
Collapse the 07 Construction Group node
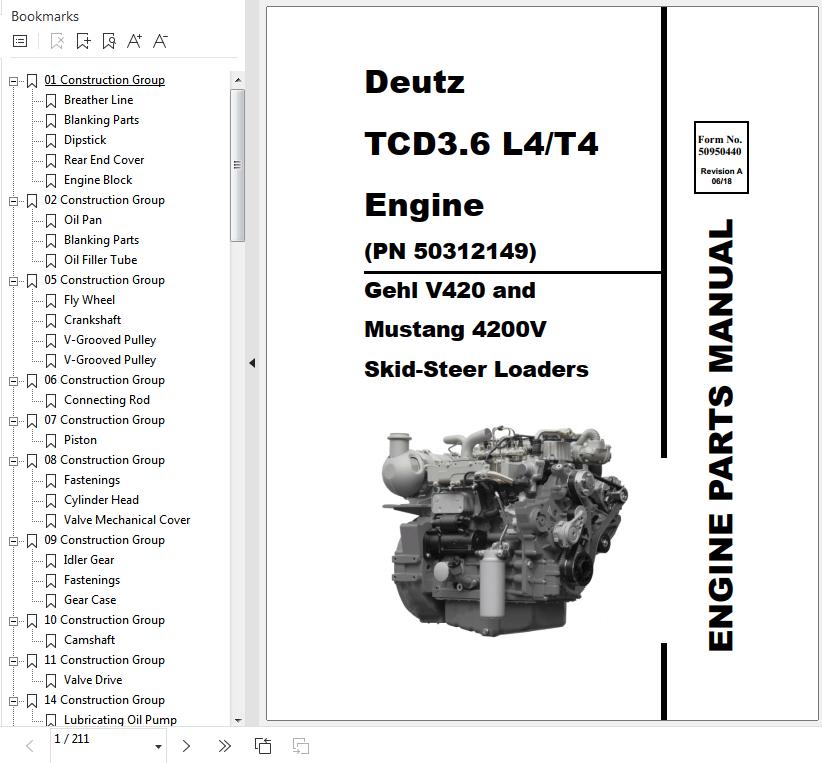coord(13,421)
